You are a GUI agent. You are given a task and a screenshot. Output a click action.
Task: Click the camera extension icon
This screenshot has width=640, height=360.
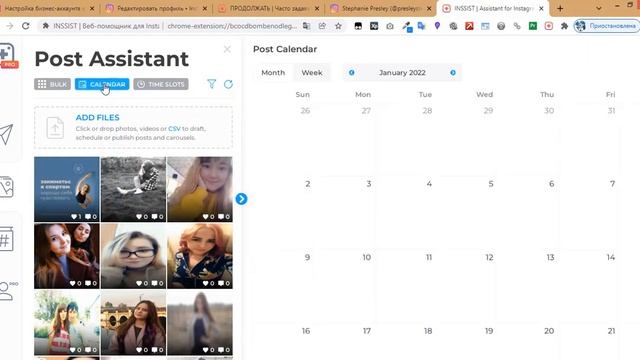pos(390,26)
